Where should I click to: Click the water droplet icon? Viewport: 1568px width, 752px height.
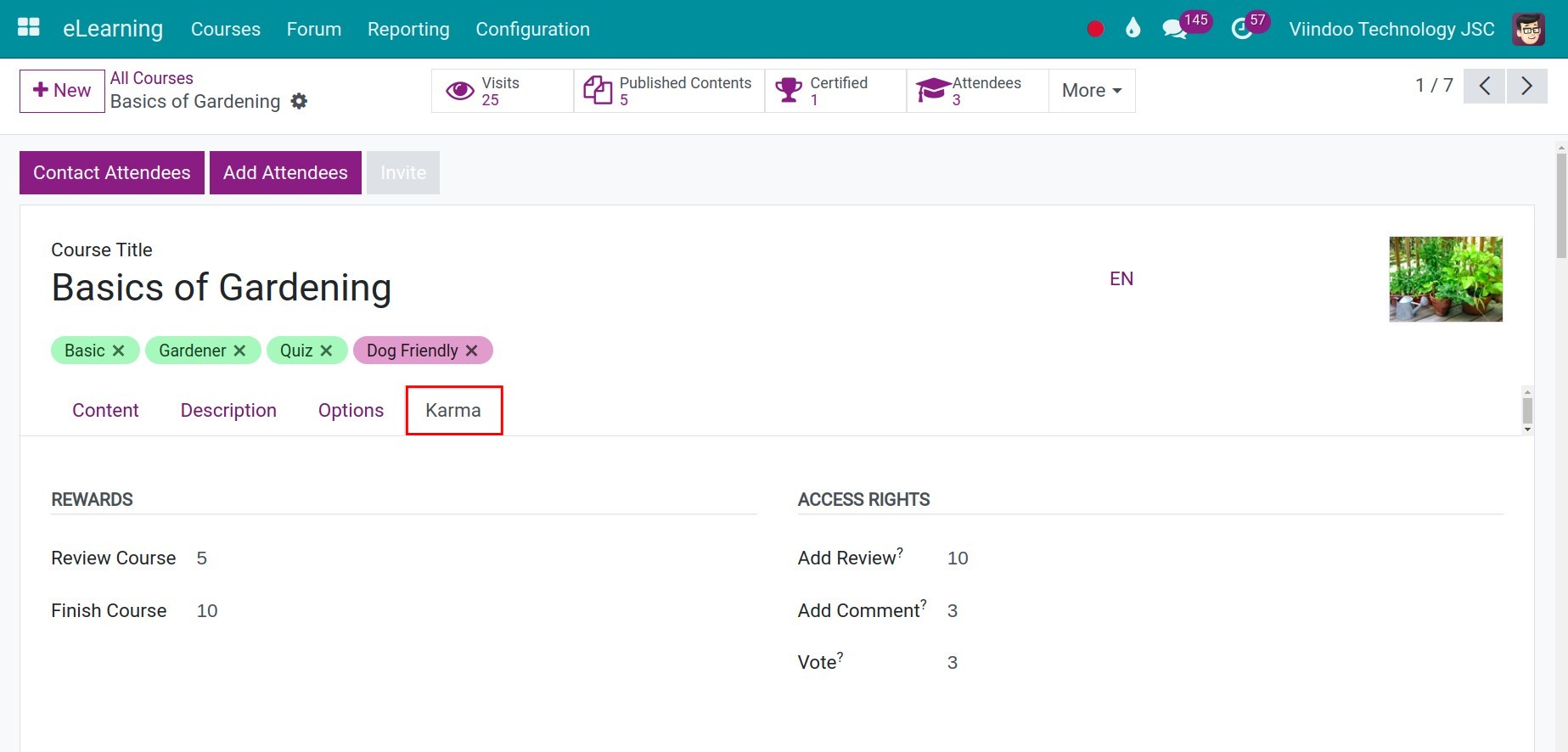pyautogui.click(x=1132, y=28)
